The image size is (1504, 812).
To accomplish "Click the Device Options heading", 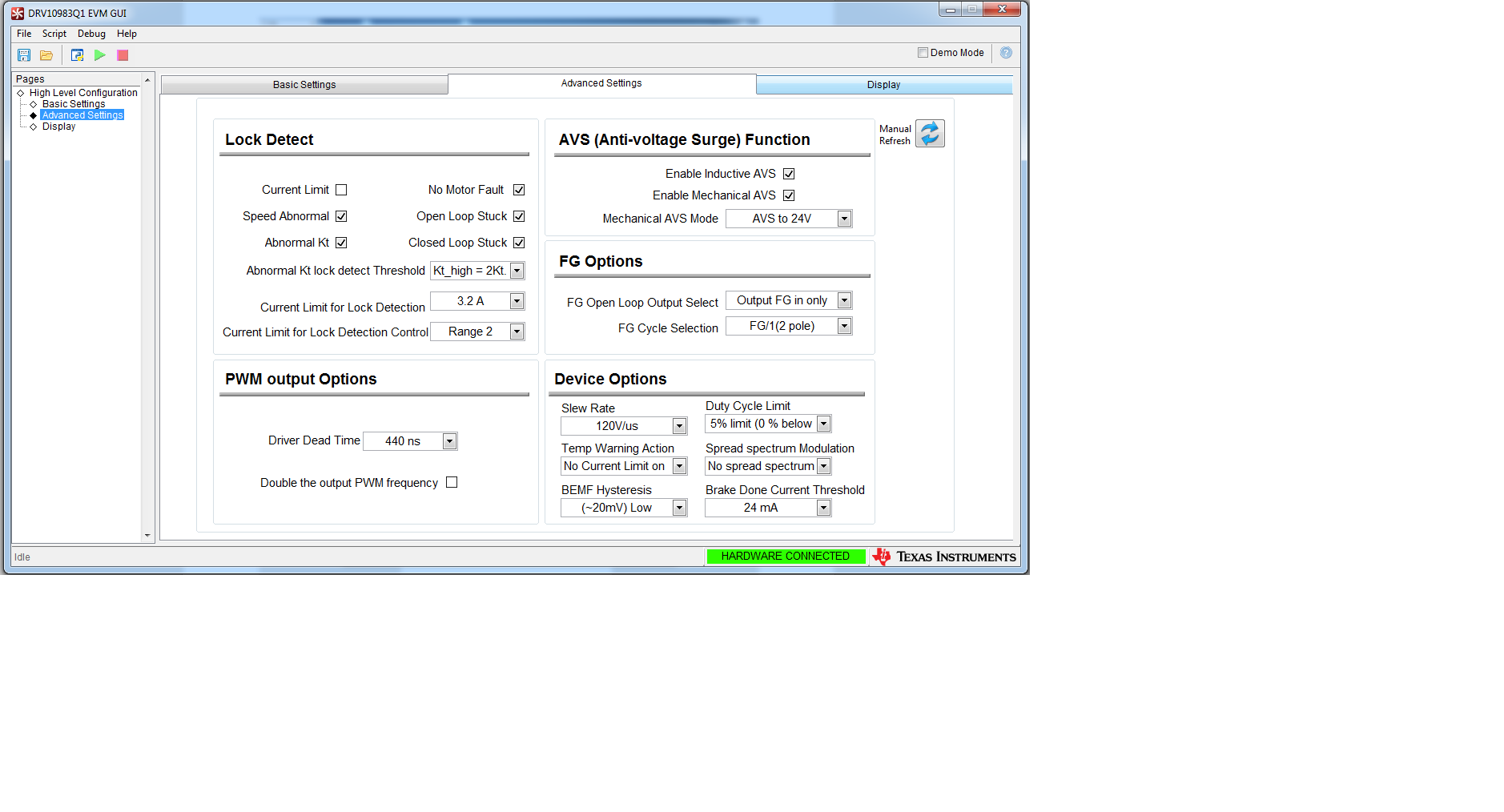I will (x=610, y=379).
